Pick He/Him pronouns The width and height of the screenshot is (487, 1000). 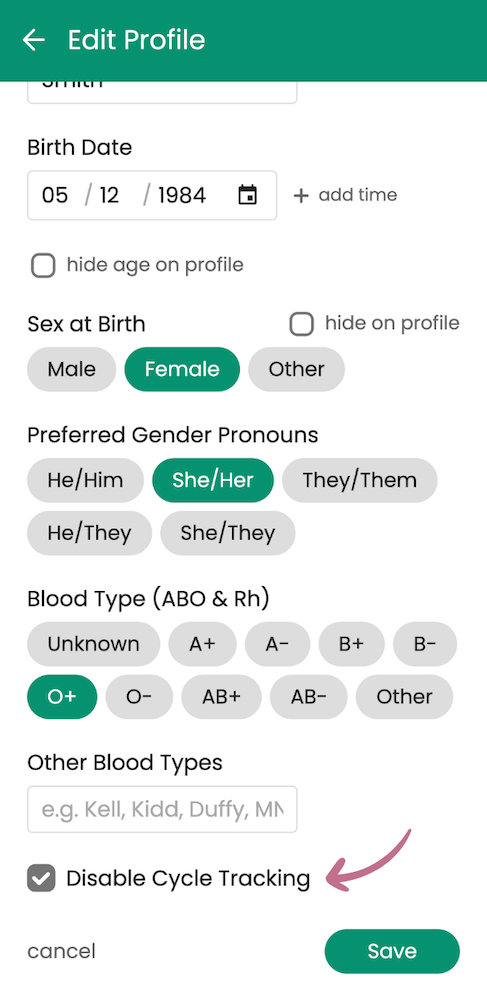[x=85, y=480]
